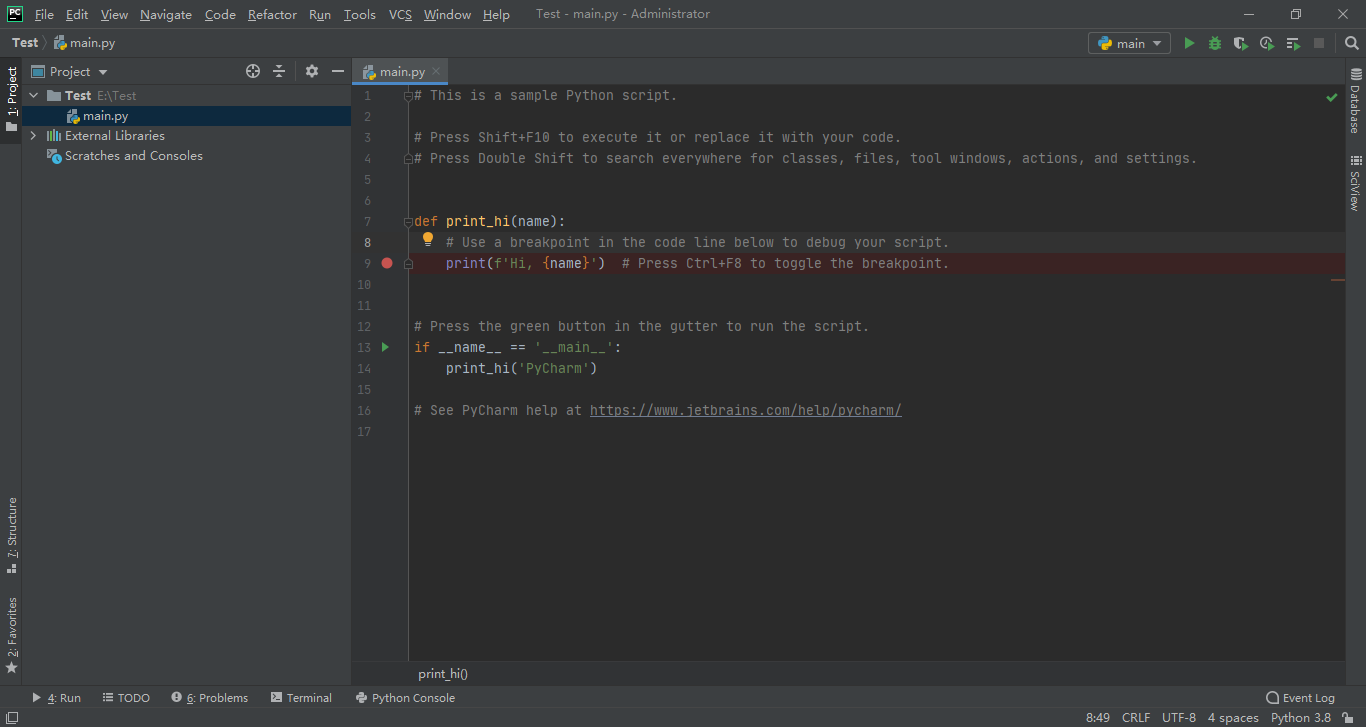Hide the Project tool window
The height and width of the screenshot is (727, 1366).
pyautogui.click(x=338, y=71)
